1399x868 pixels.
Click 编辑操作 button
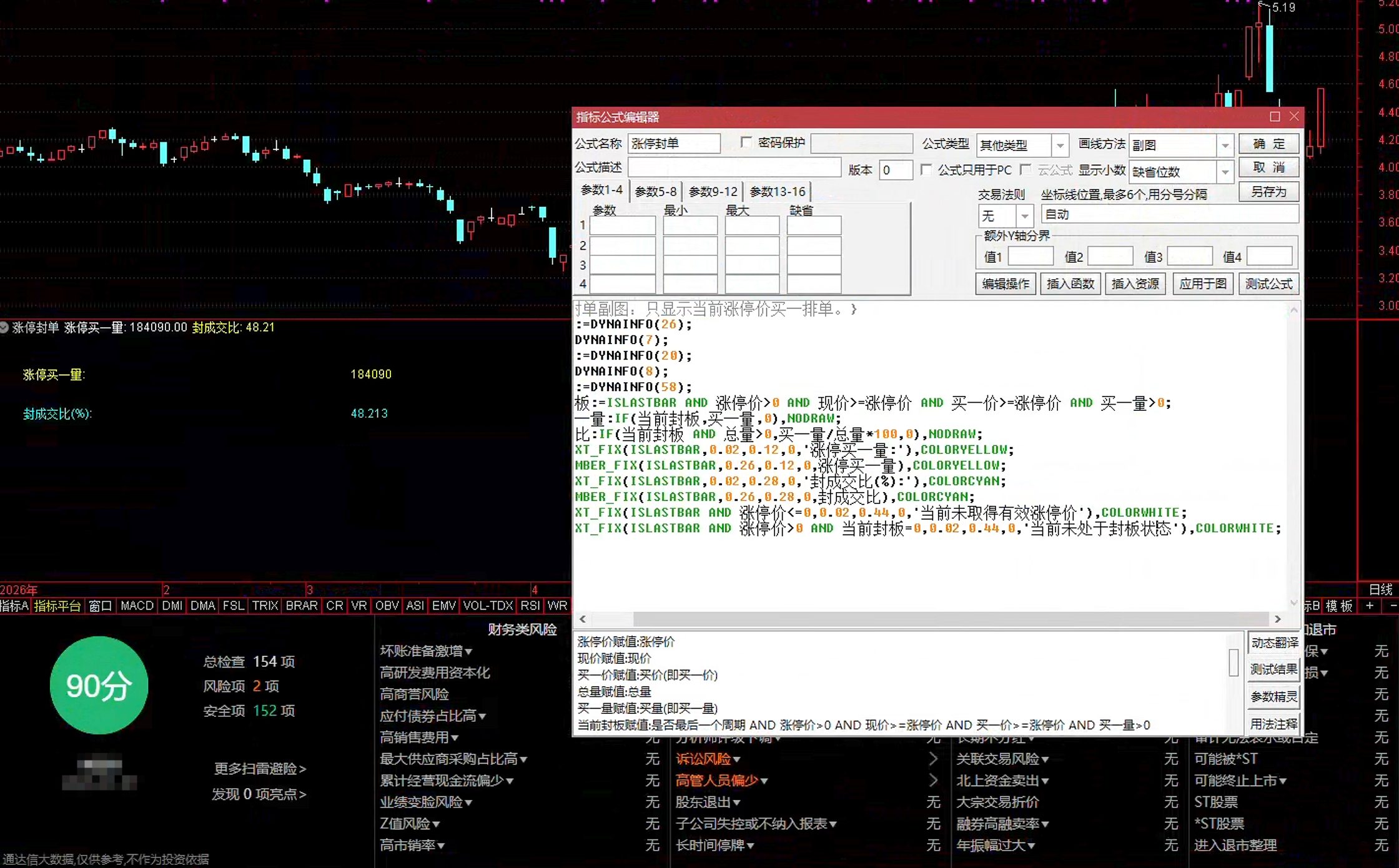pyautogui.click(x=1006, y=284)
